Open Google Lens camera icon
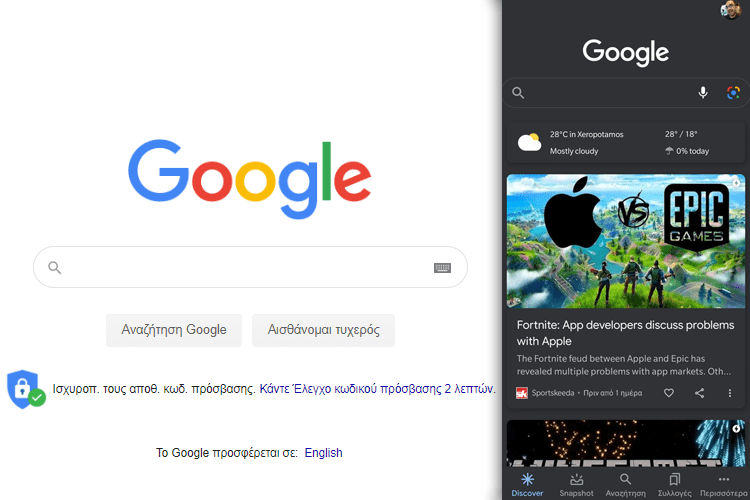Screen dimensions: 750x500 click(x=733, y=92)
